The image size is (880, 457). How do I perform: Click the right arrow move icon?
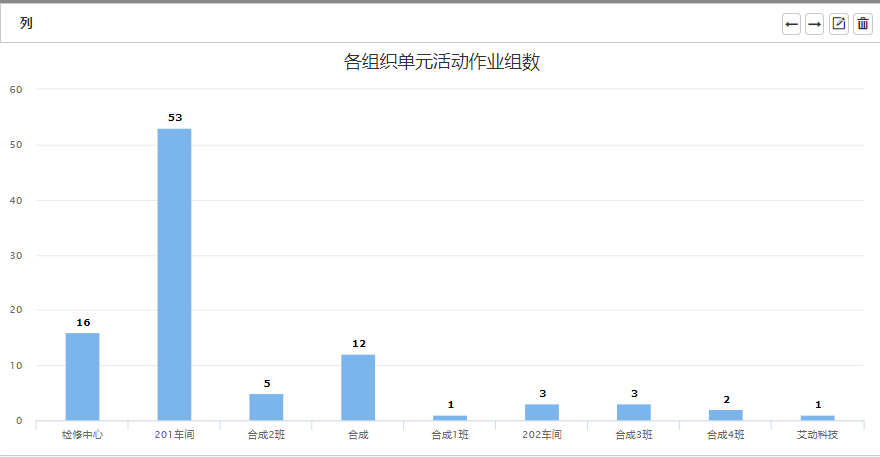click(x=814, y=24)
